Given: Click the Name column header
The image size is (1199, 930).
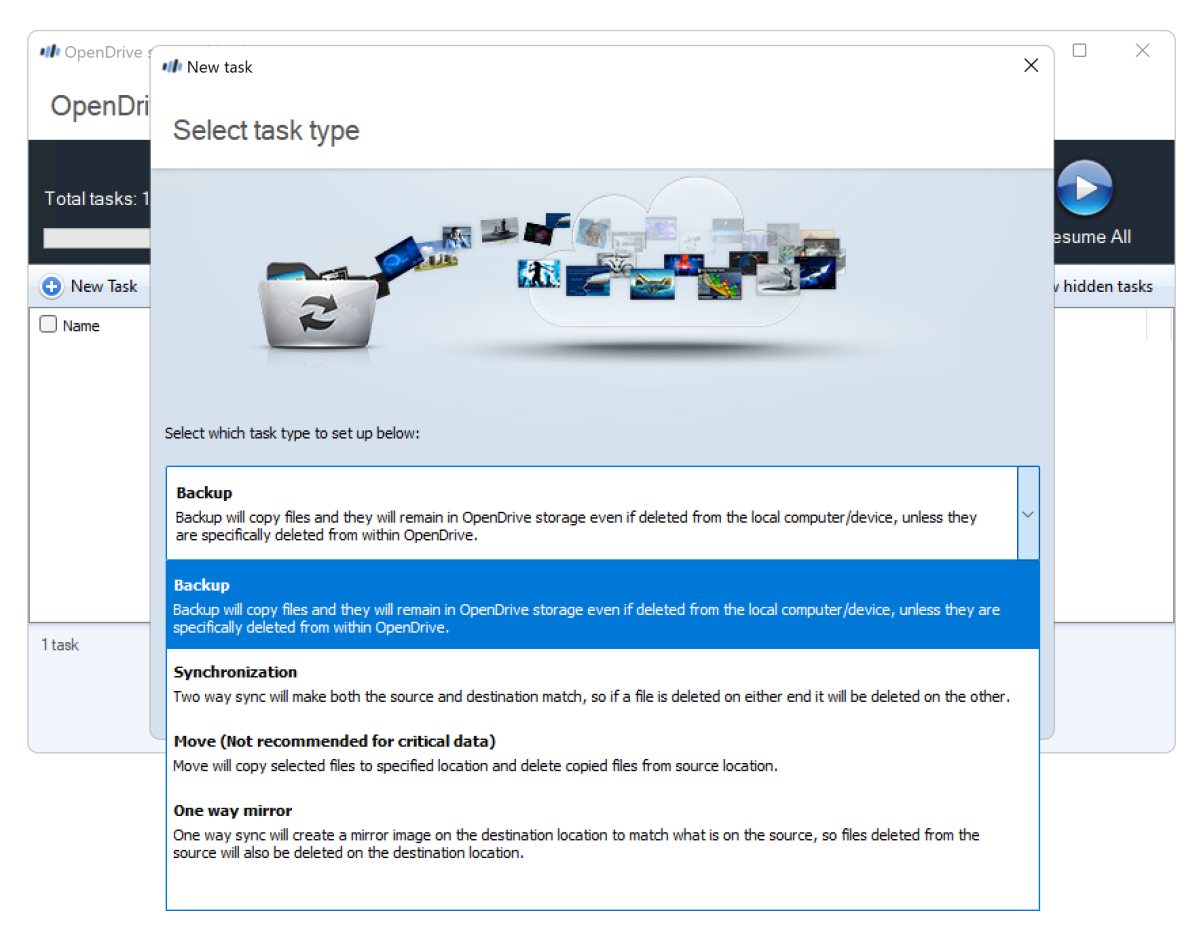Looking at the screenshot, I should pyautogui.click(x=81, y=326).
